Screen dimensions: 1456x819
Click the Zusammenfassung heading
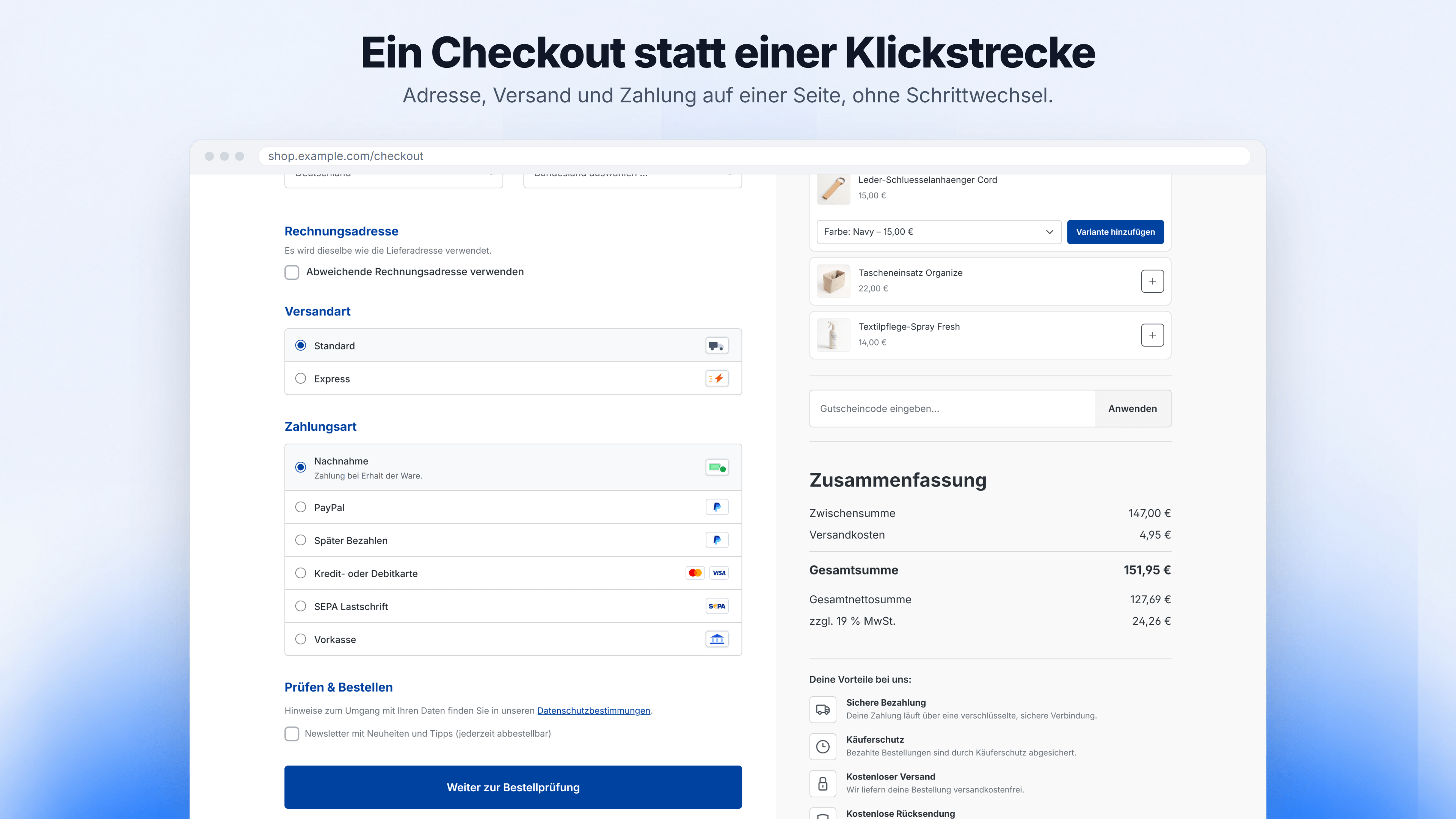898,480
